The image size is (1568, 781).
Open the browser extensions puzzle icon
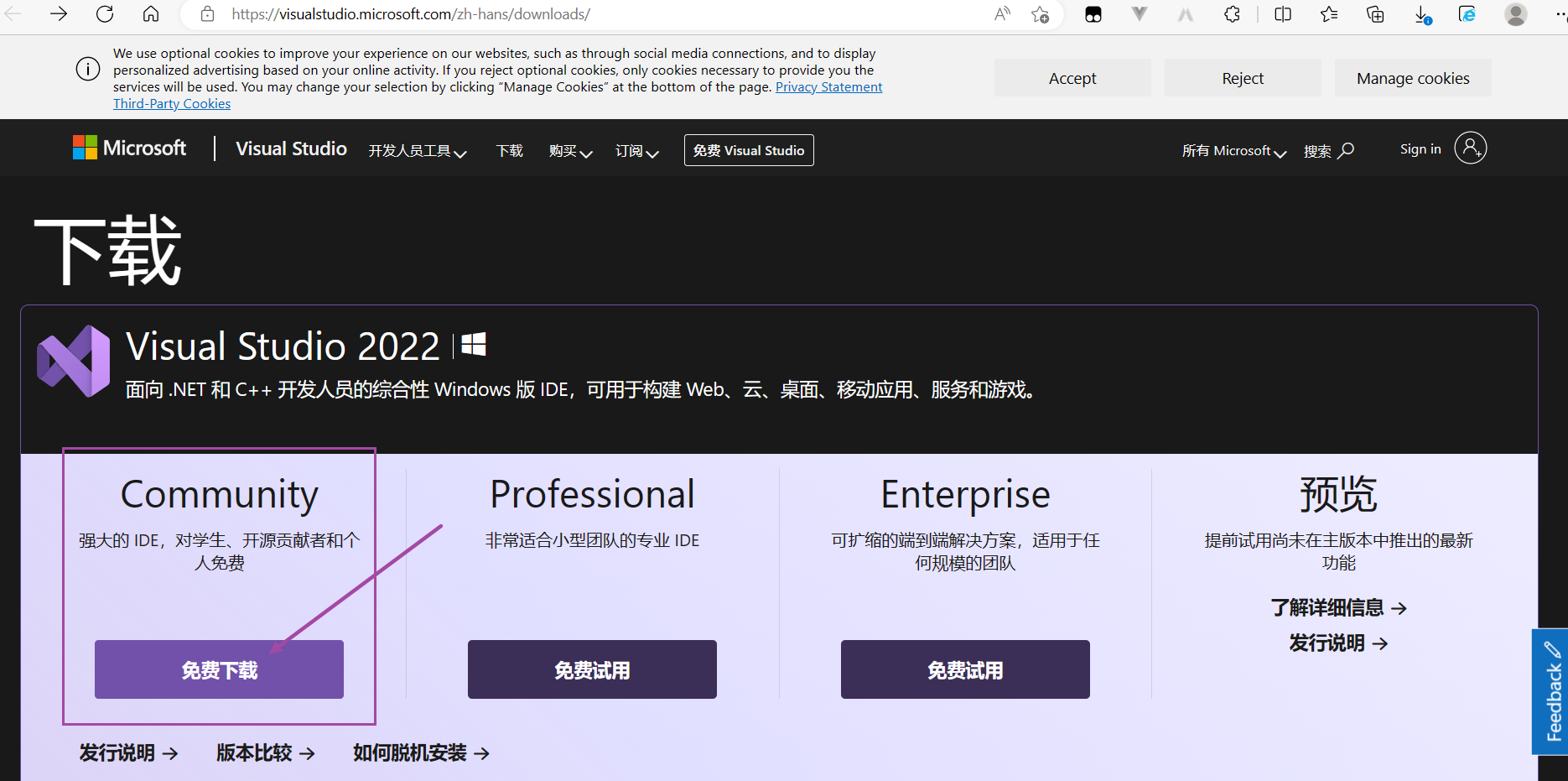[x=1232, y=14]
